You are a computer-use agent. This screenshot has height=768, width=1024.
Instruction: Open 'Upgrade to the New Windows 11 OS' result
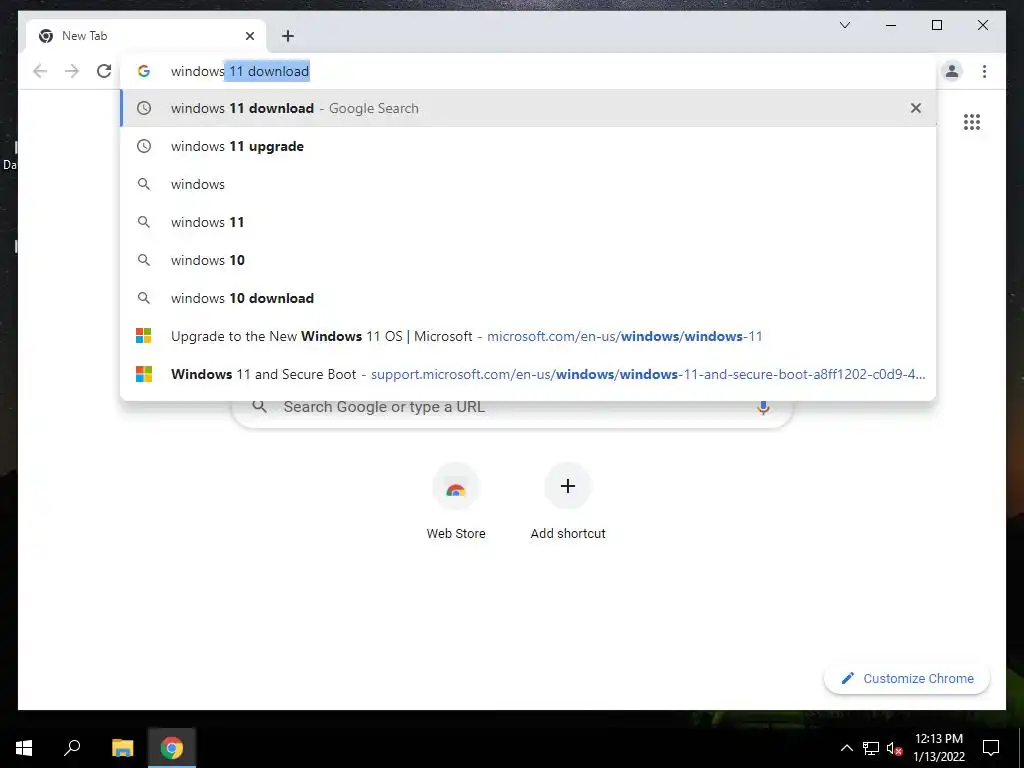[528, 336]
